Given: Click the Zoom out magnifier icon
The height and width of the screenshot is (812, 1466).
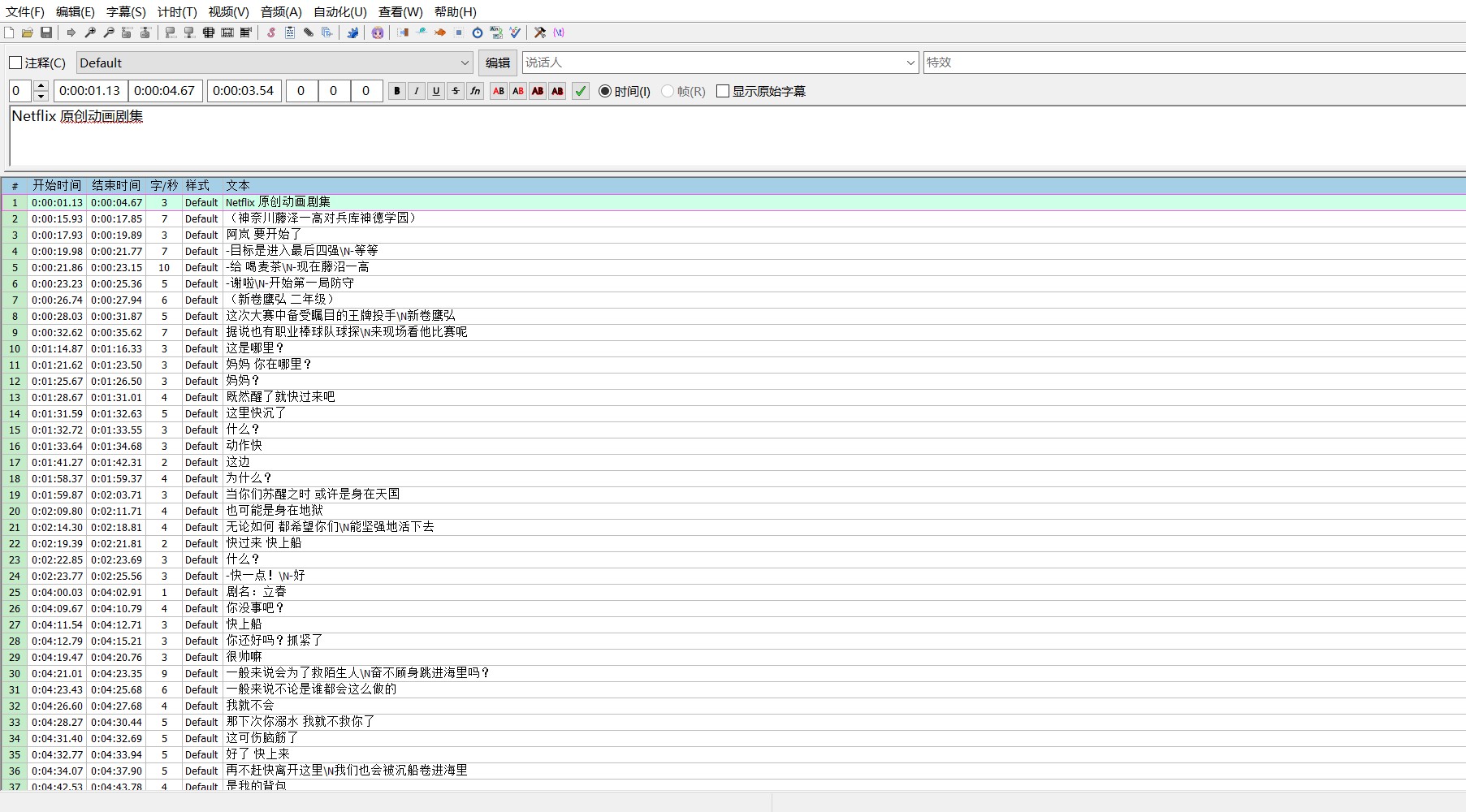Looking at the screenshot, I should tap(109, 32).
